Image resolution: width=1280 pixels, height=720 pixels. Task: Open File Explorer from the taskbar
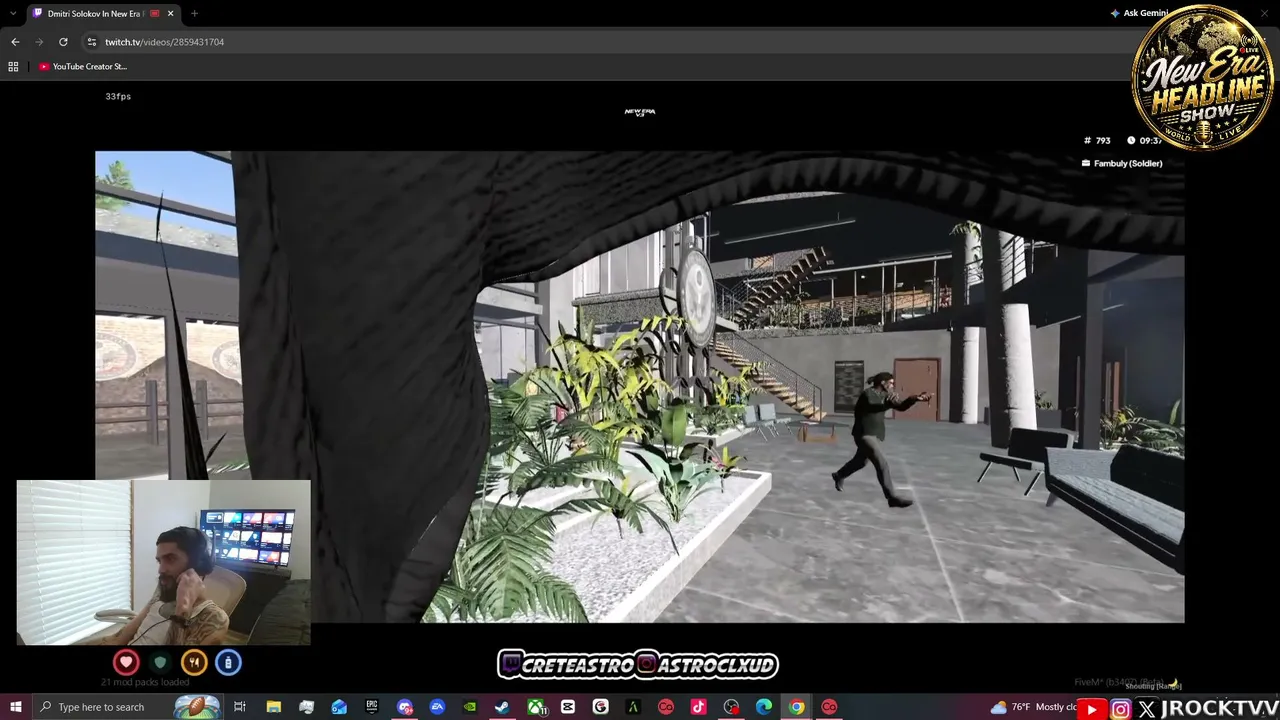[x=273, y=707]
